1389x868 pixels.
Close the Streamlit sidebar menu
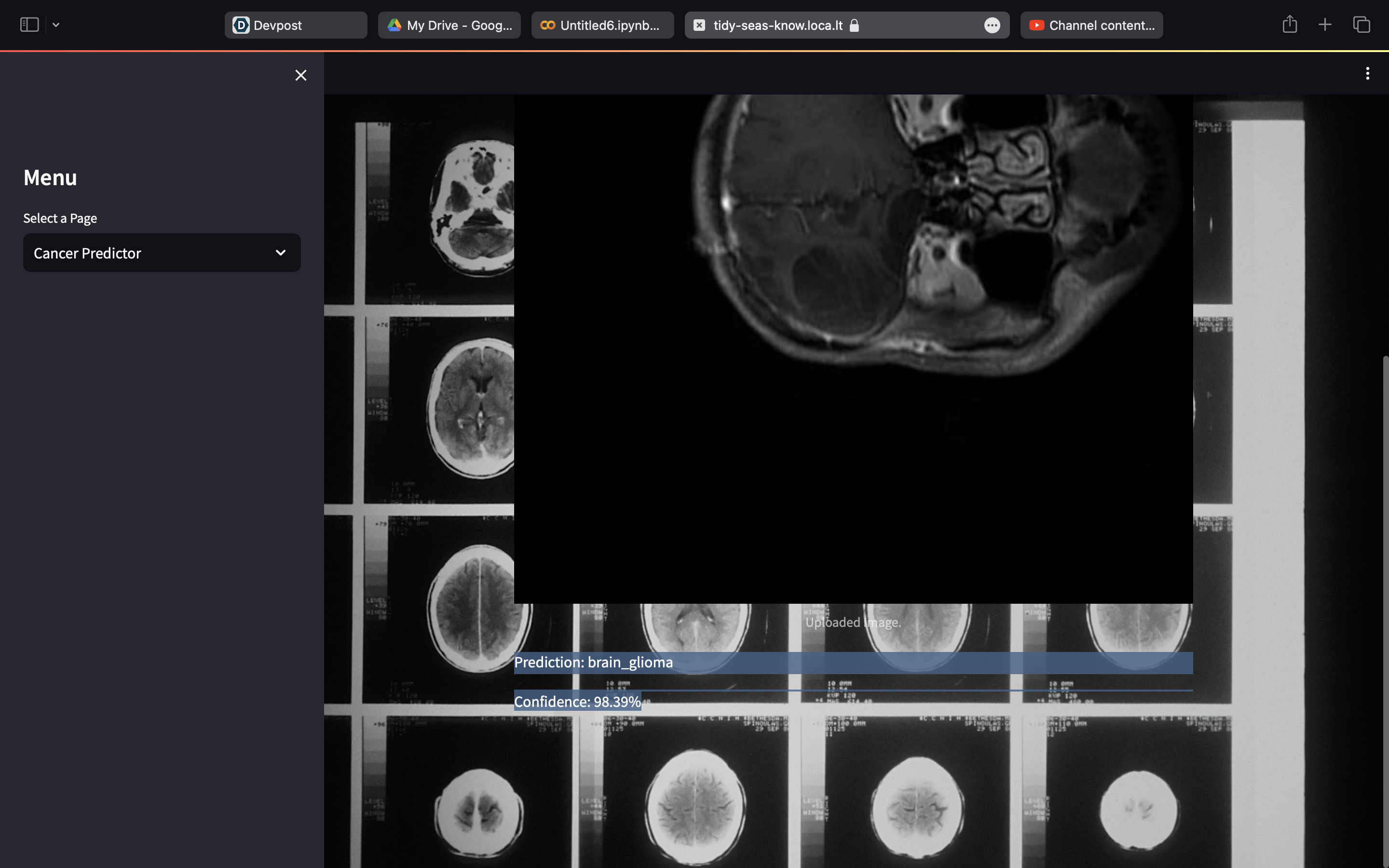(301, 75)
